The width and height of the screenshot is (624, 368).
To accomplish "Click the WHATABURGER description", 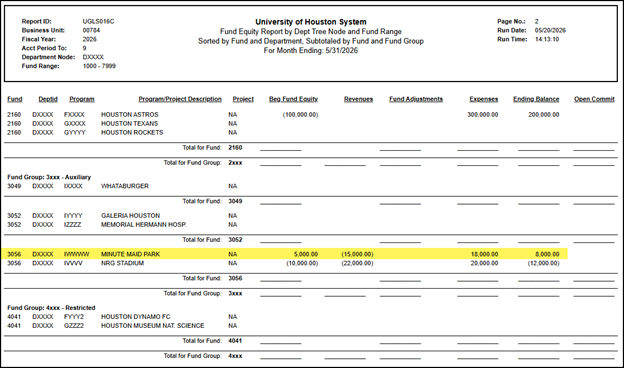I will click(x=125, y=186).
